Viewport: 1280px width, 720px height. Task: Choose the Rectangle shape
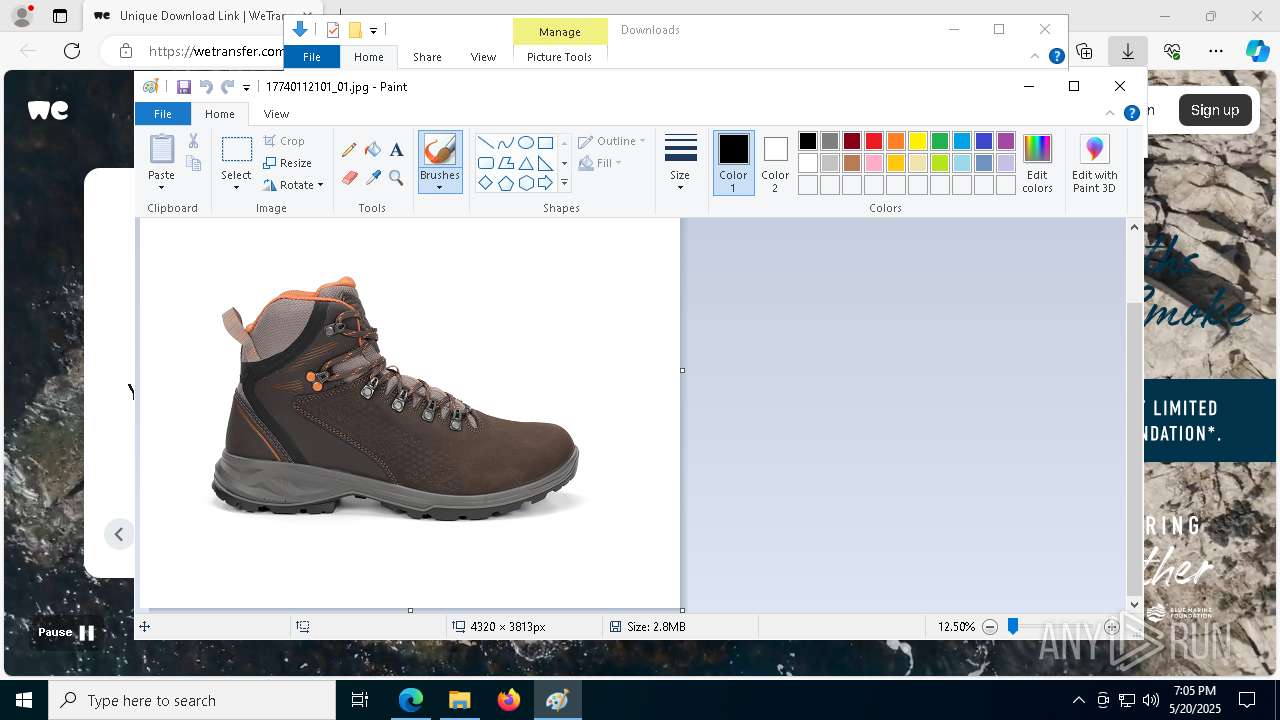[x=545, y=142]
